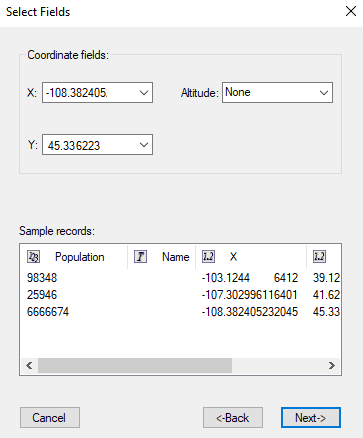Open the Y coordinate field dropdown
Viewport: 363px width, 438px height.
(x=97, y=145)
